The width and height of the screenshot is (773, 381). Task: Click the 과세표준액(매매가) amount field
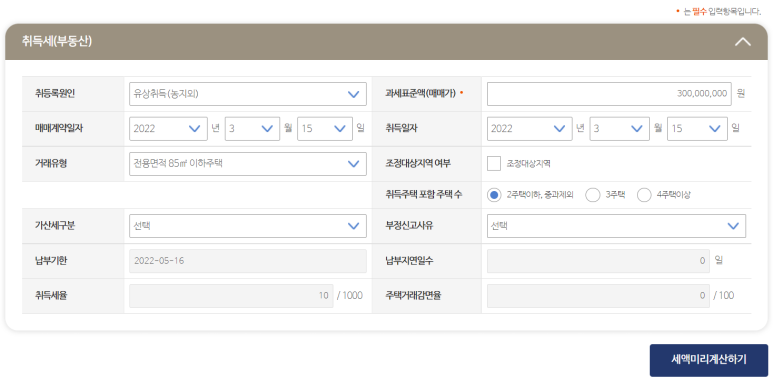pyautogui.click(x=609, y=94)
